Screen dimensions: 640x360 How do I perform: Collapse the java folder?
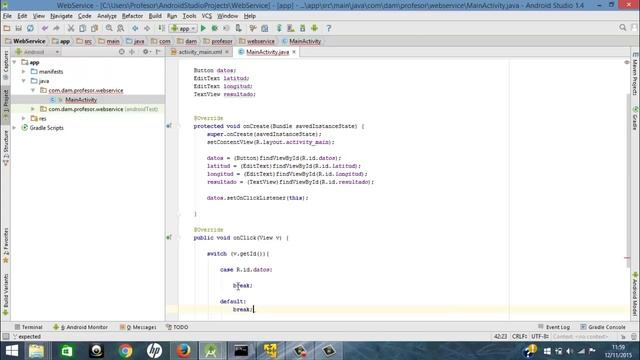pos(24,81)
